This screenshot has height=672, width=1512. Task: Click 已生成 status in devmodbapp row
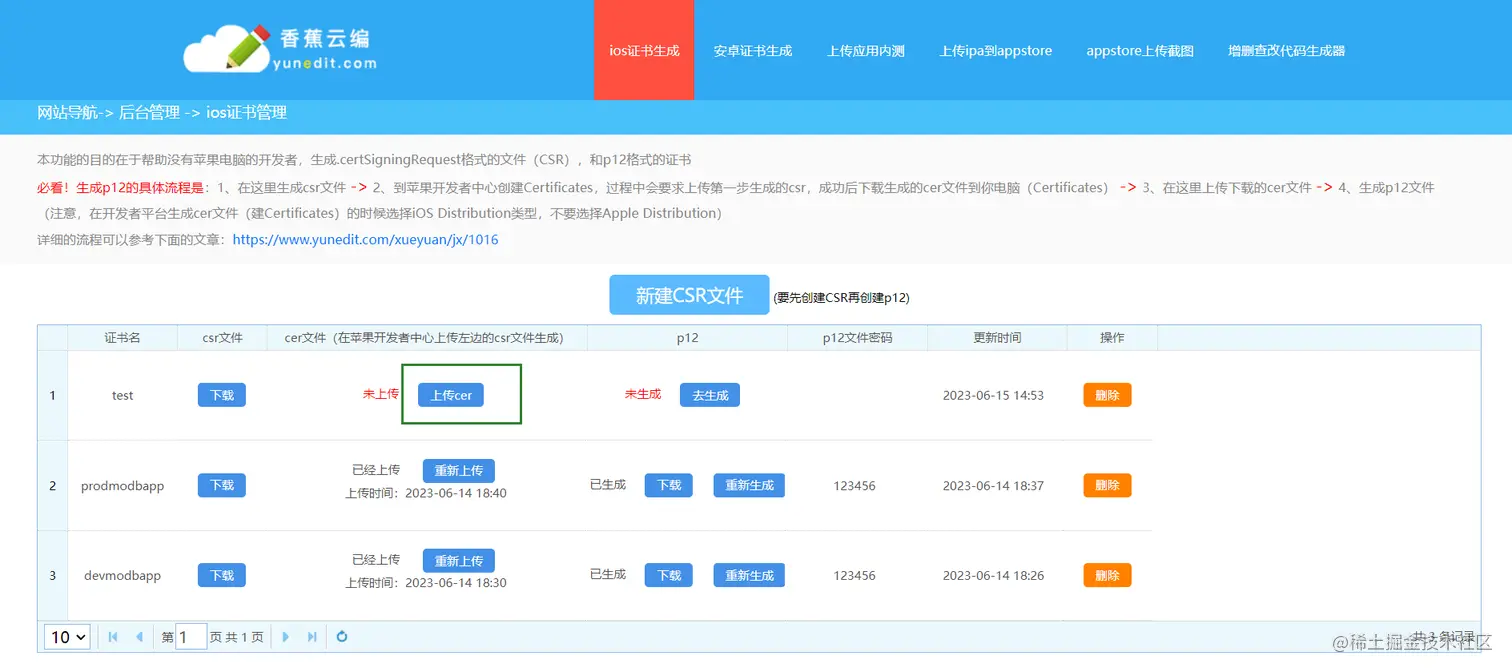[608, 574]
